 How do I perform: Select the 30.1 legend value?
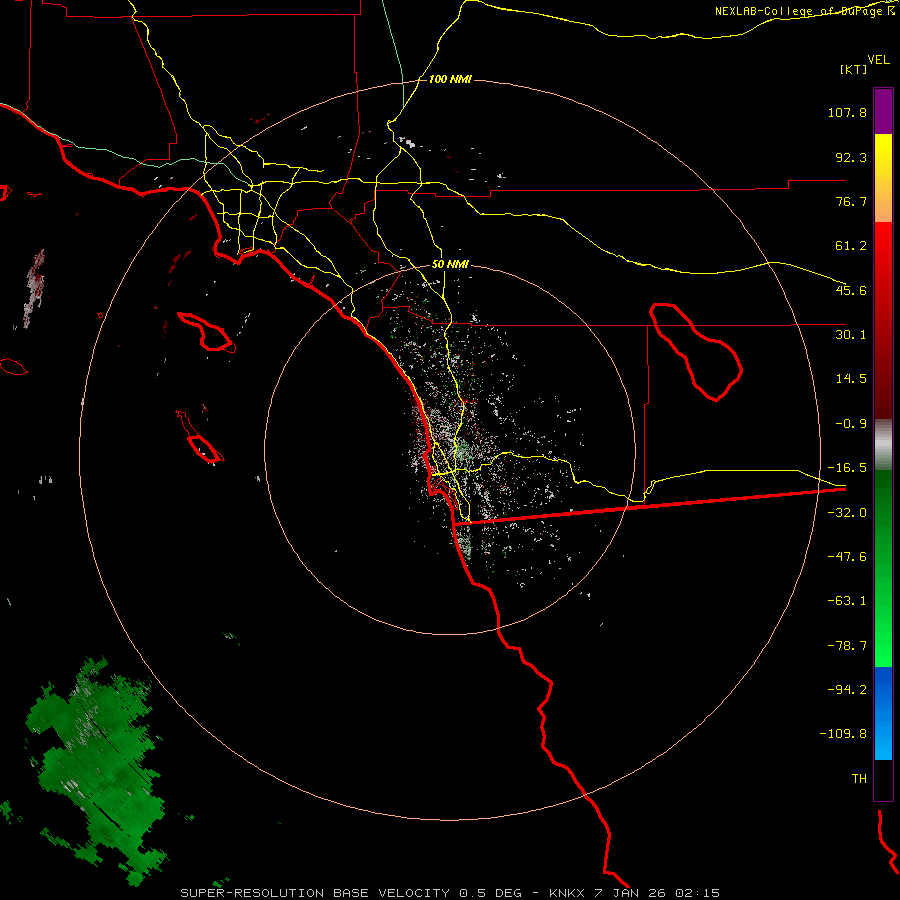pos(851,335)
